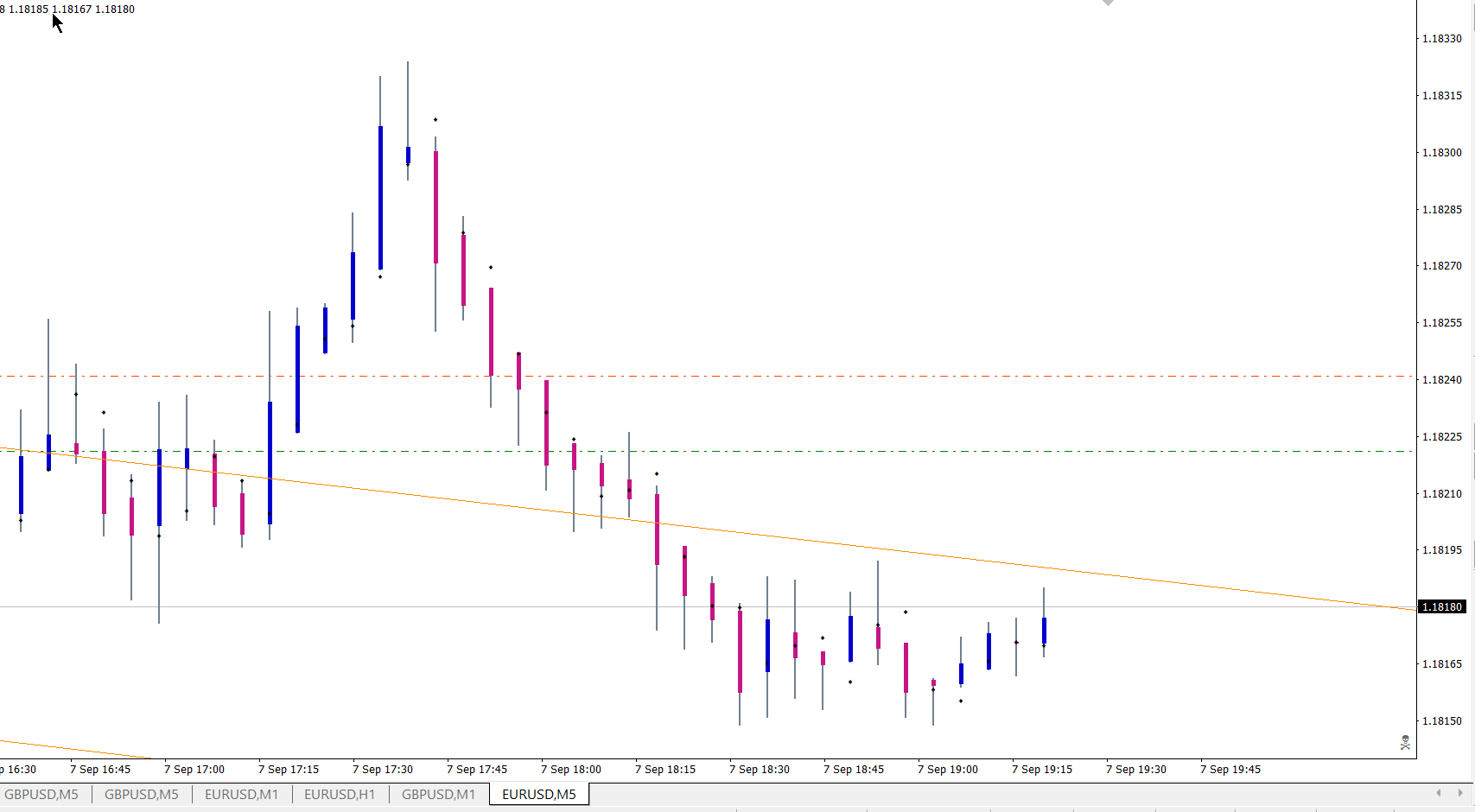This screenshot has height=812, width=1475.
Task: Click the 7 Sep 19:15 time label
Action: point(1042,770)
